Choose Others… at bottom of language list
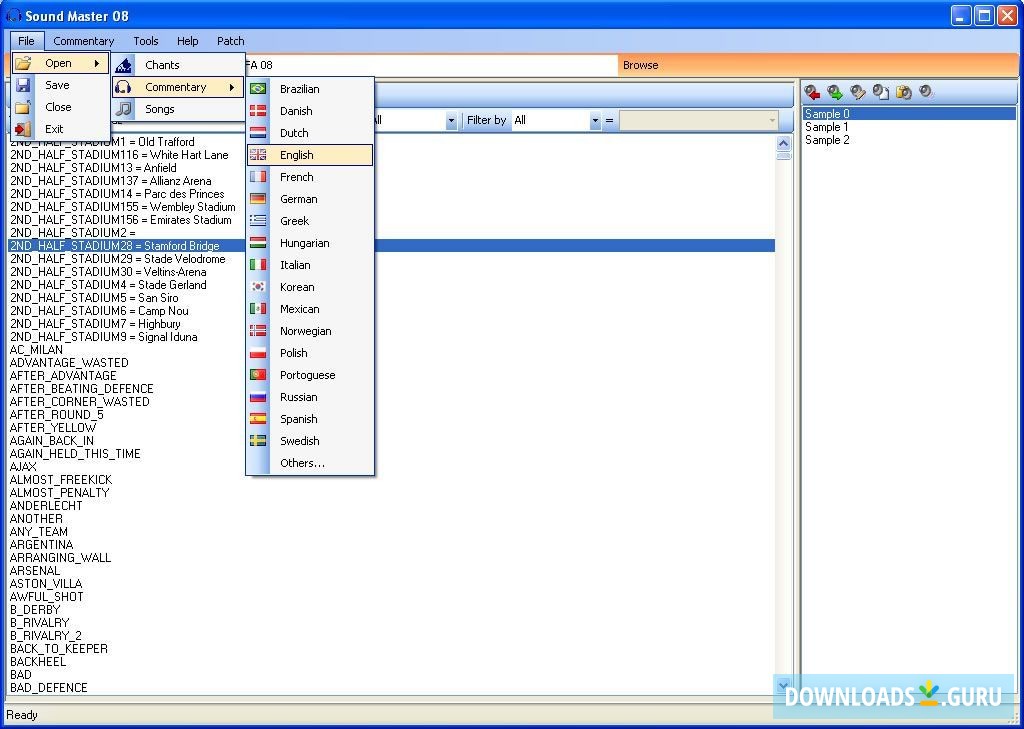The image size is (1024, 729). point(310,463)
